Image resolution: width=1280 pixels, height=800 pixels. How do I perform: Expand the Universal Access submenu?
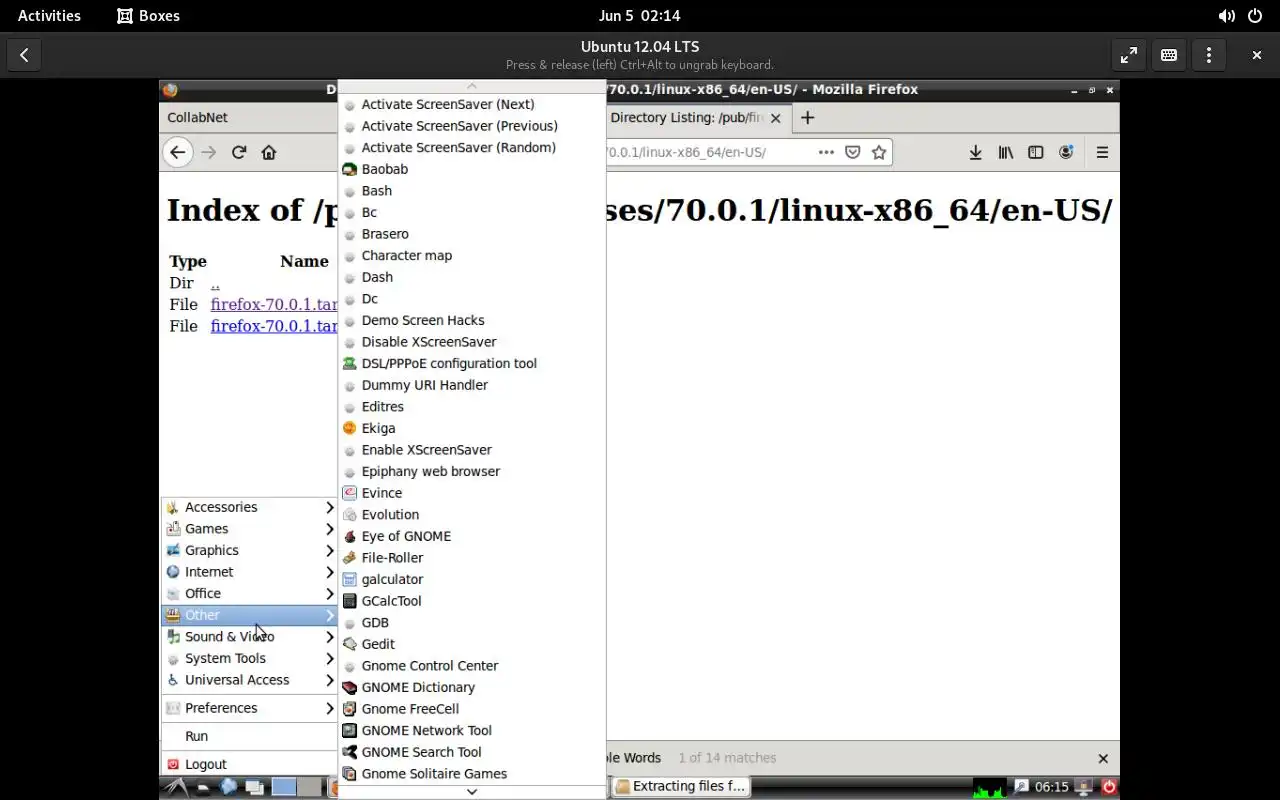250,680
